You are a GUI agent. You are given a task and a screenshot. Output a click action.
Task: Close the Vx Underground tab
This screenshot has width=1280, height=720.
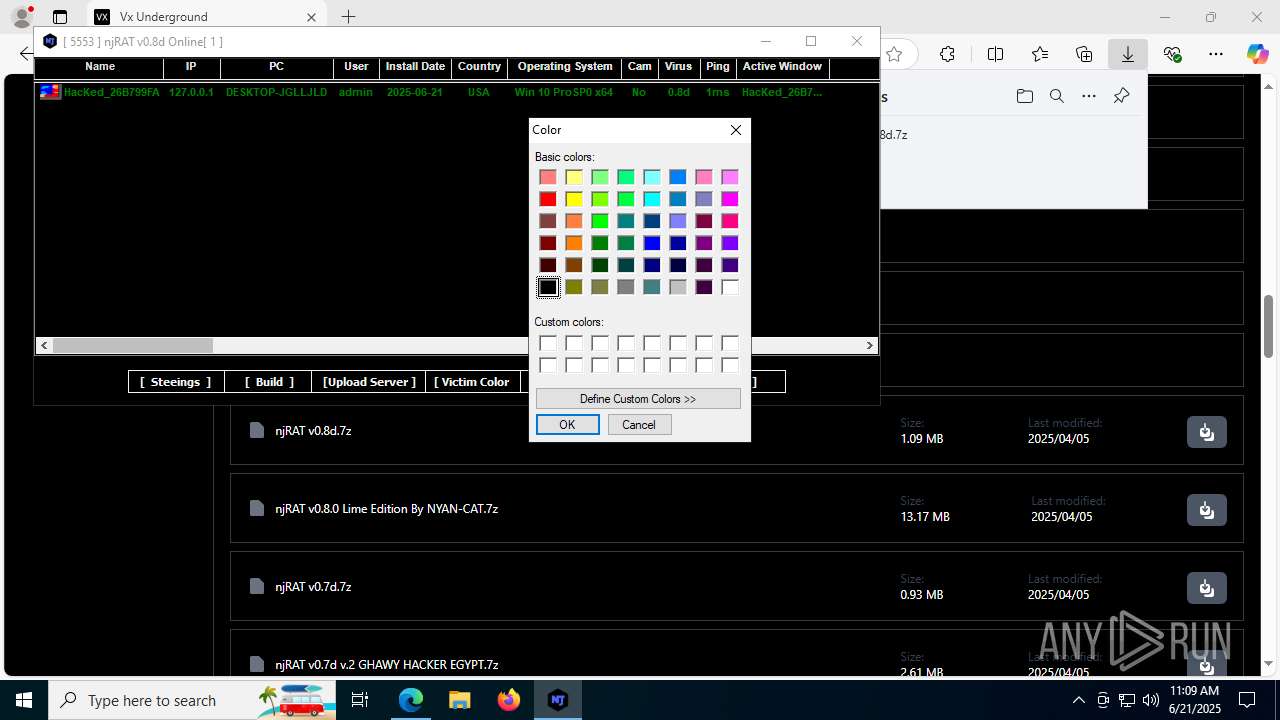point(312,17)
